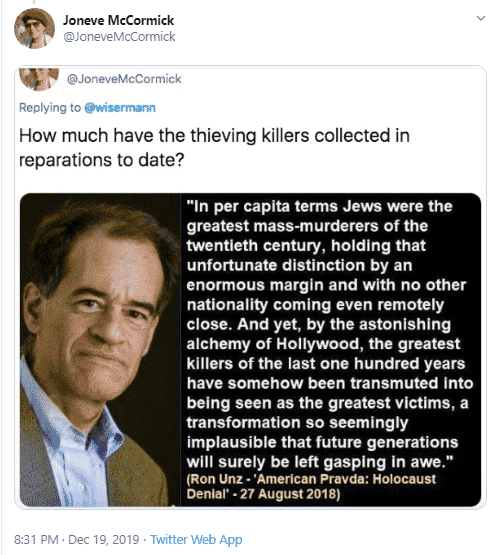Open Joneve McCormick display name profile

click(118, 20)
